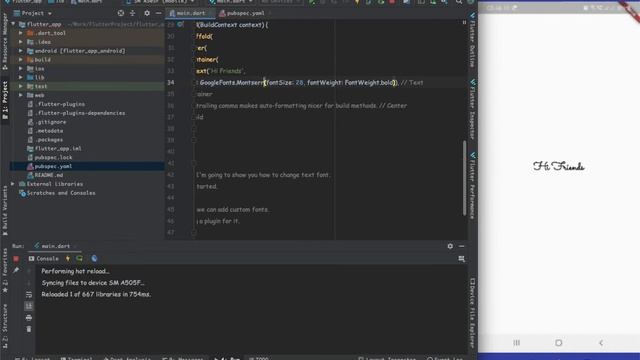Open the Flutter Outline side tab
Screen dimensions: 640x360
click(x=472, y=40)
